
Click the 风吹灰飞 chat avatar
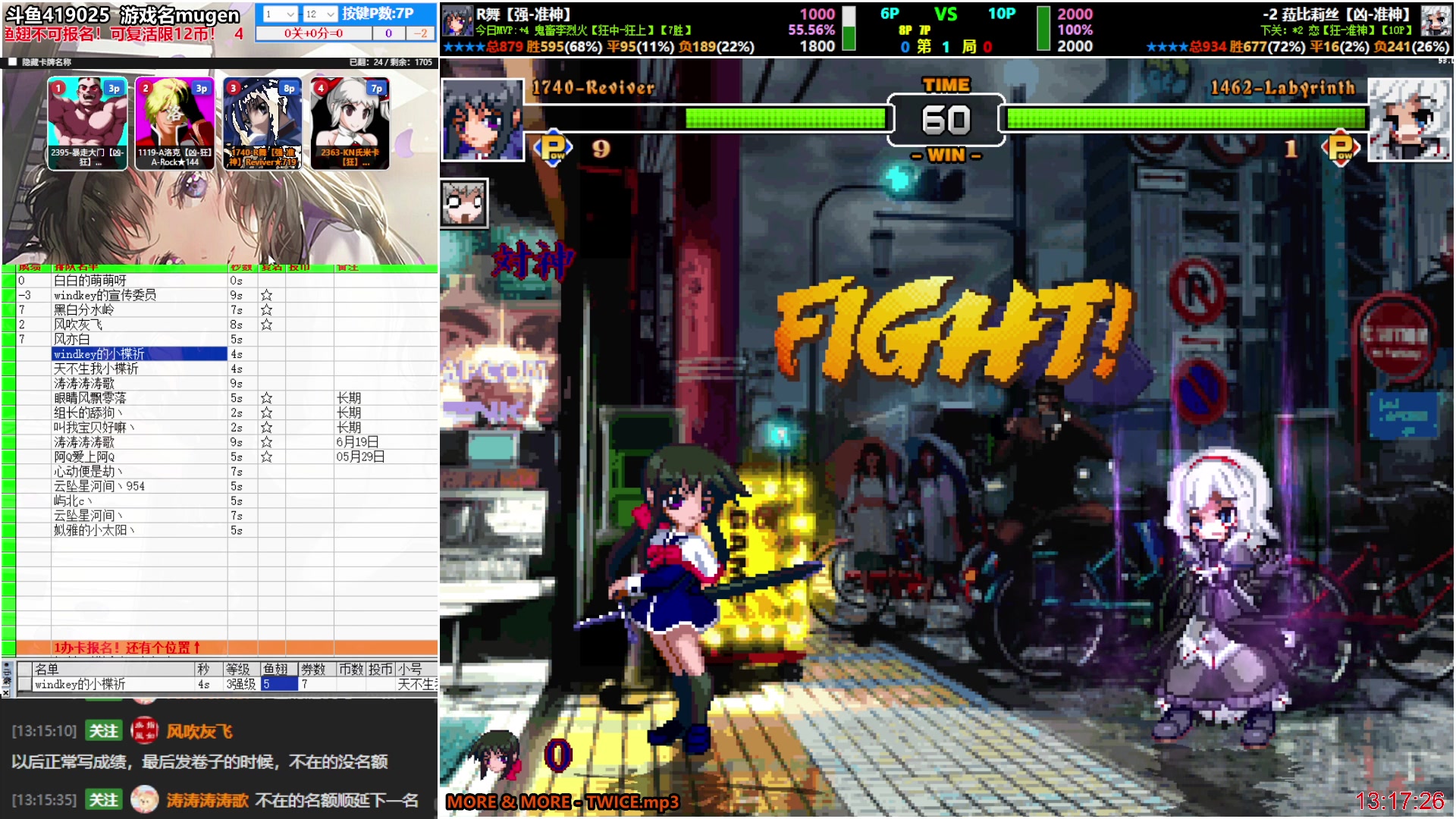pos(144,730)
